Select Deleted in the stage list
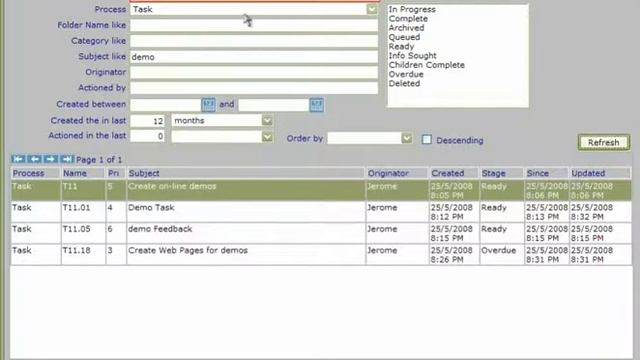 (x=404, y=83)
